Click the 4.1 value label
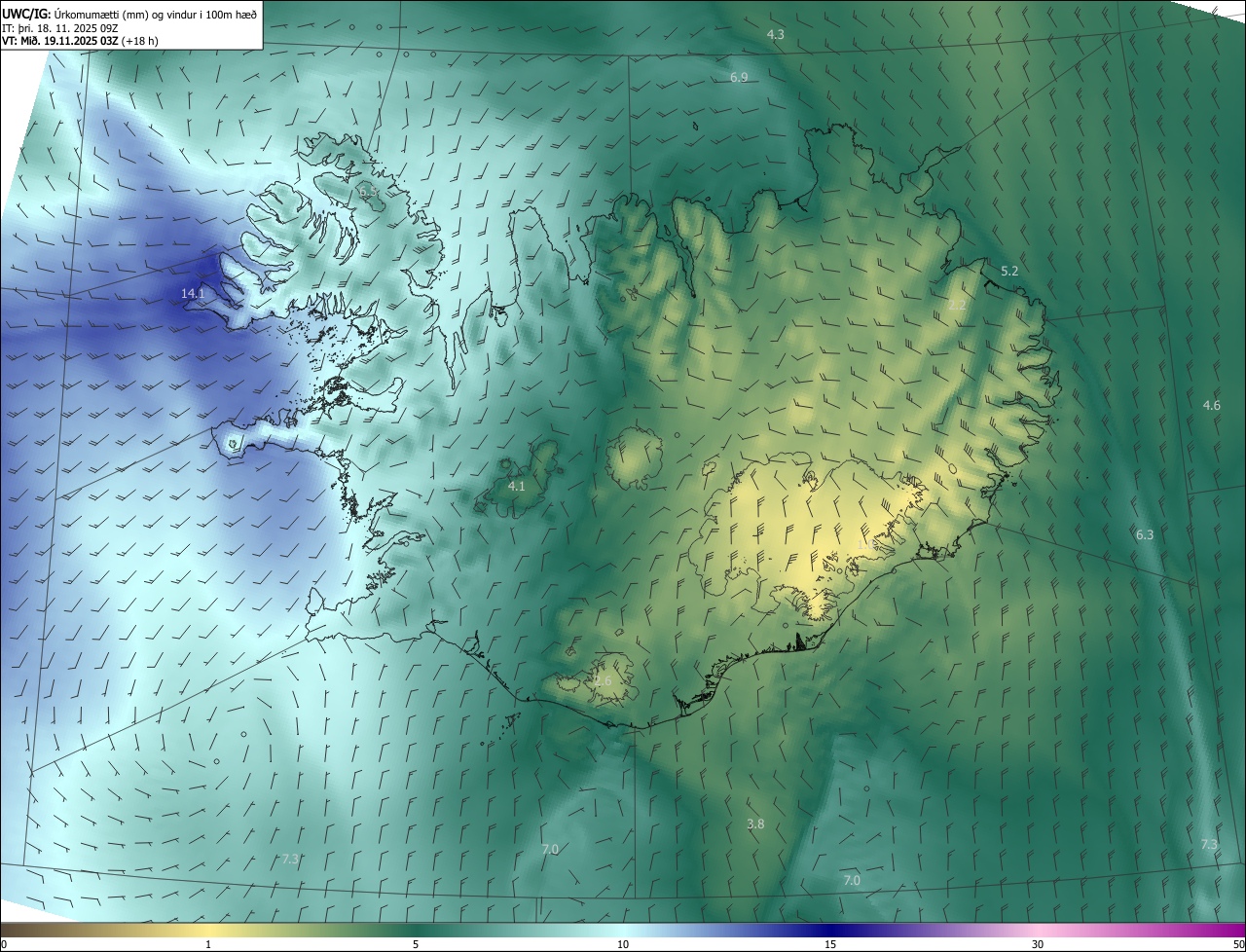Image resolution: width=1246 pixels, height=952 pixels. (x=517, y=486)
